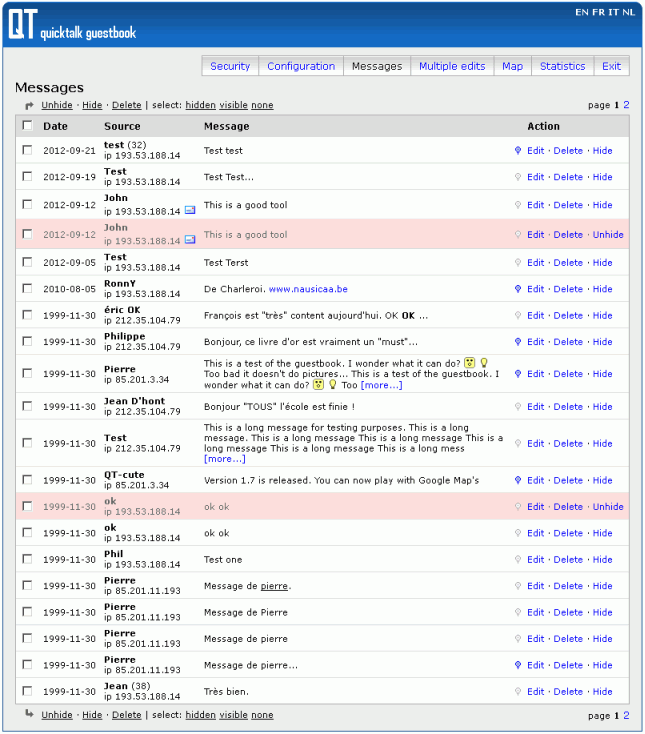Tick the checkbox for Phil's message
The image size is (645, 734).
click(28, 560)
